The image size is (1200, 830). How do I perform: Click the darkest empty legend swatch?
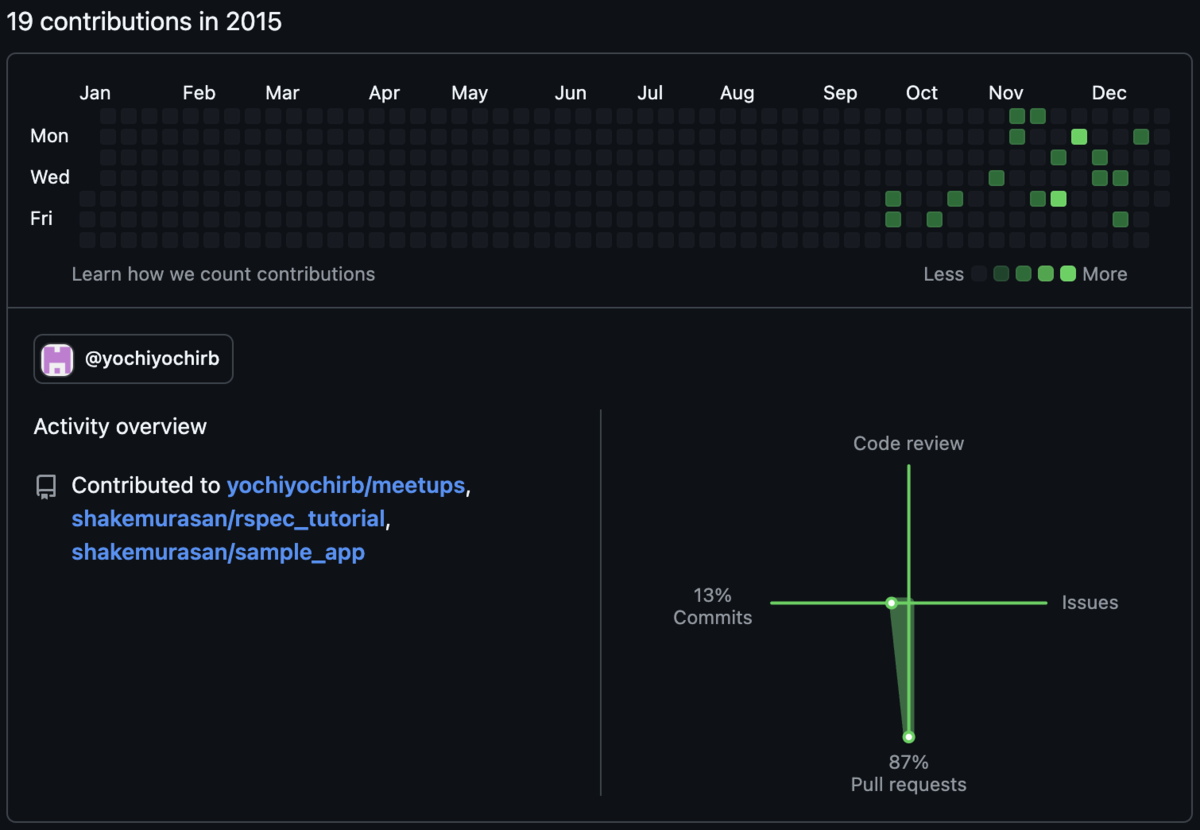tap(979, 274)
